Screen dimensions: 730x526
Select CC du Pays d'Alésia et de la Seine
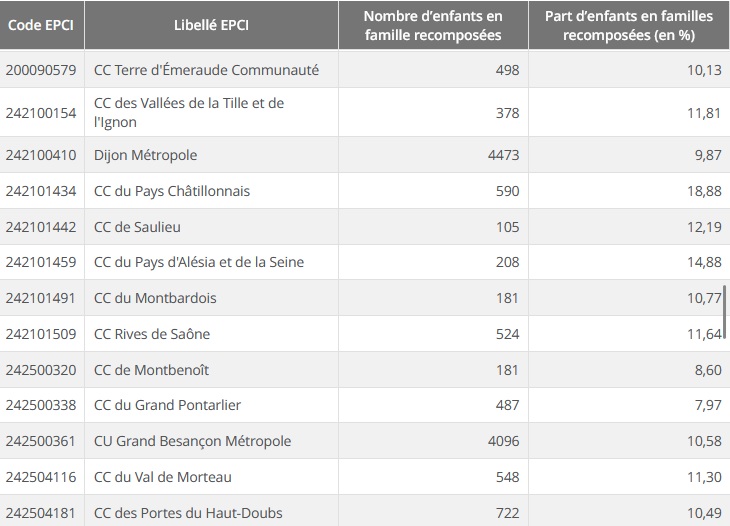(x=198, y=262)
